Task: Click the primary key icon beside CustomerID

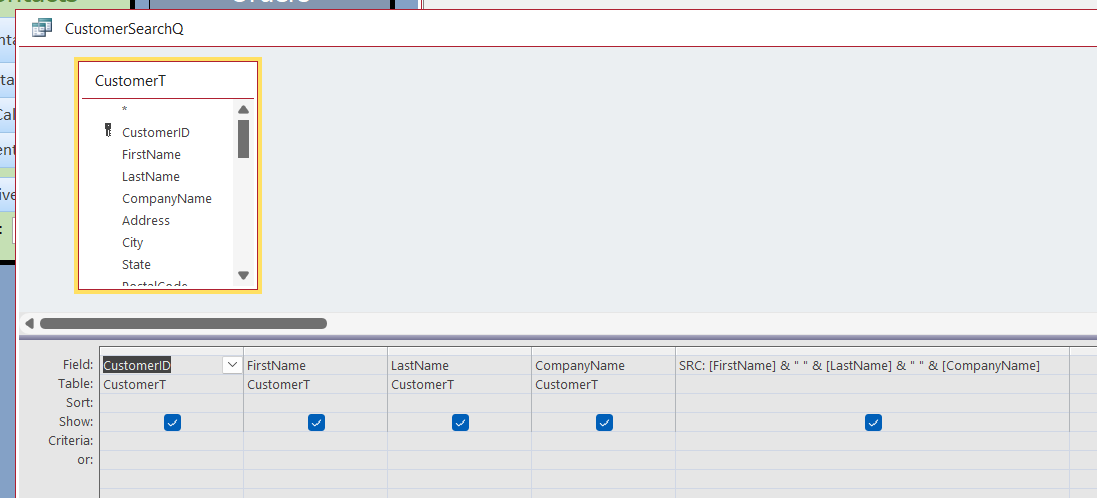Action: tap(108, 132)
